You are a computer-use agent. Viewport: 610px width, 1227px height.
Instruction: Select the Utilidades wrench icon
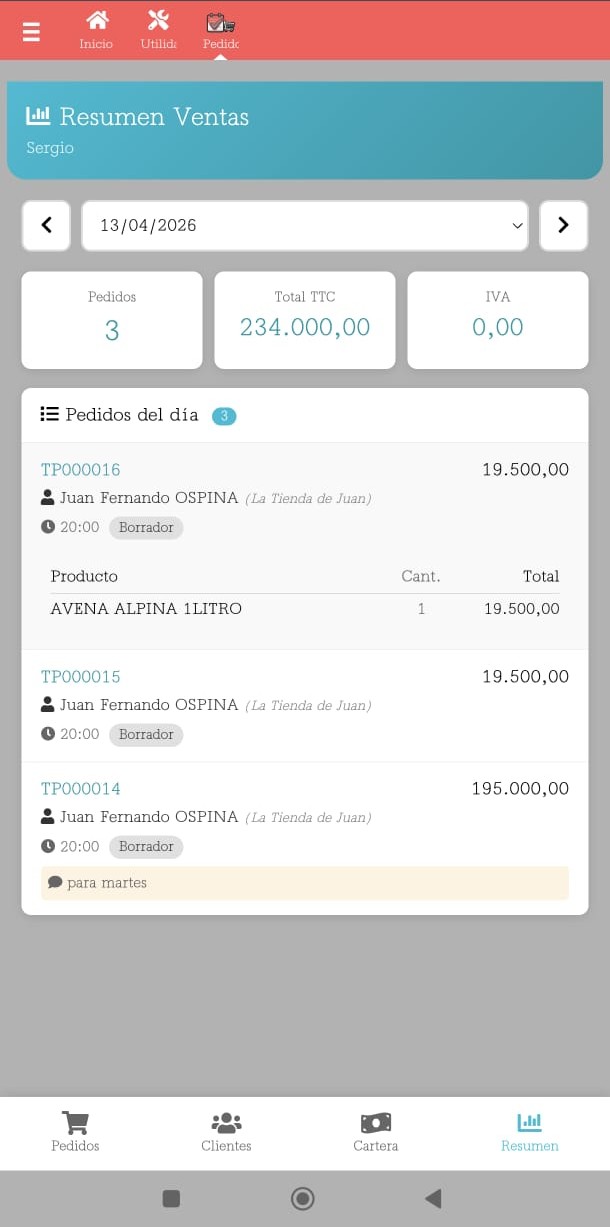[x=157, y=21]
